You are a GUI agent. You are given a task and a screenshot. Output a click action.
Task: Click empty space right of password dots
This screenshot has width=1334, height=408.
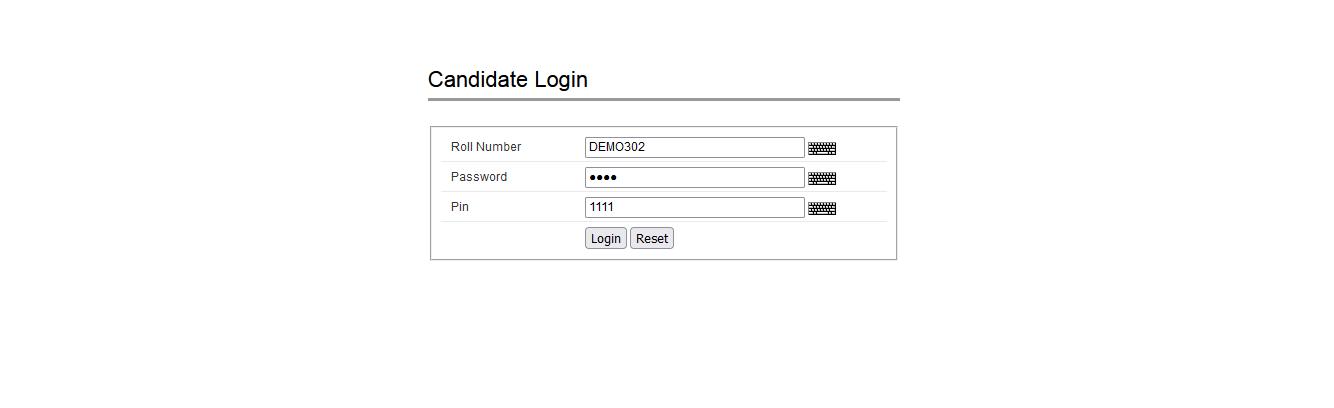pyautogui.click(x=710, y=177)
